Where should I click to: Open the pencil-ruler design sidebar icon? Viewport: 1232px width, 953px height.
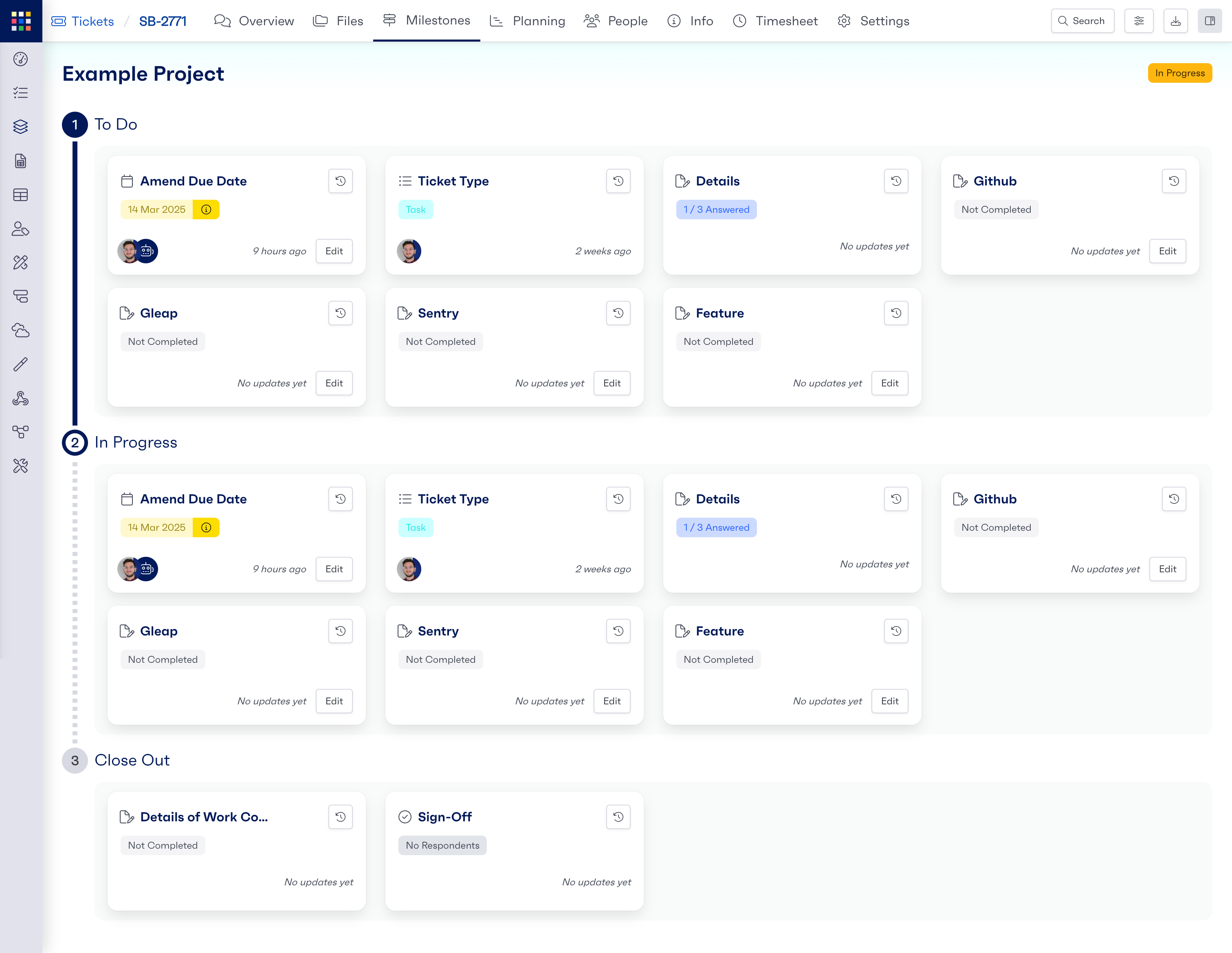pyautogui.click(x=21, y=263)
